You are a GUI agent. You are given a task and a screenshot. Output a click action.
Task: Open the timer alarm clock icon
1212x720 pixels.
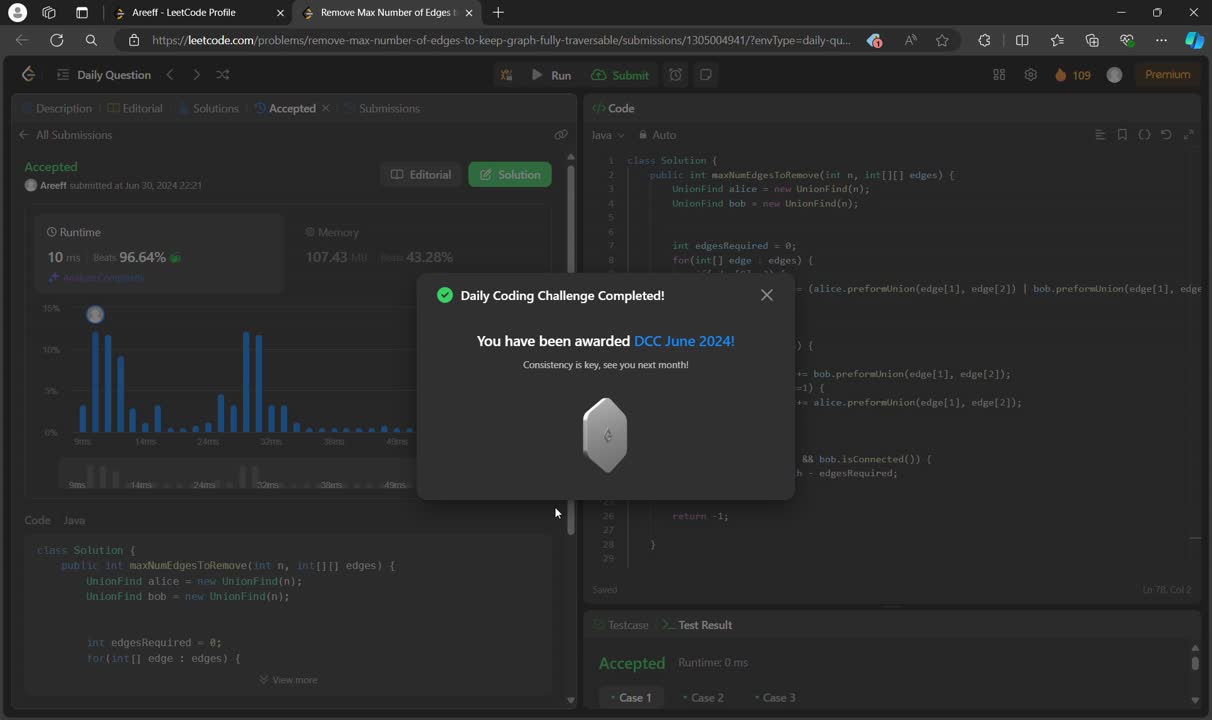pos(676,75)
